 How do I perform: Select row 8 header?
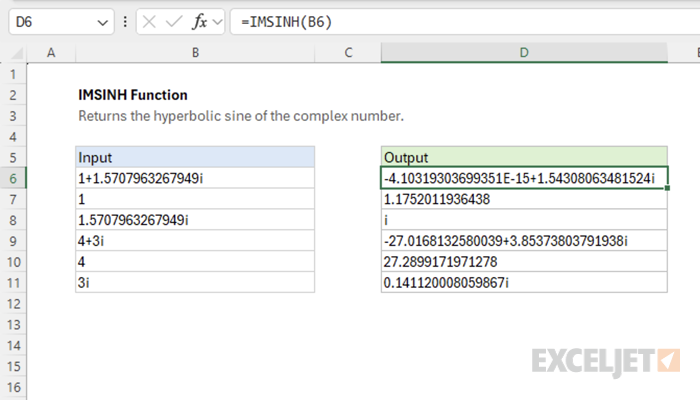(13, 220)
